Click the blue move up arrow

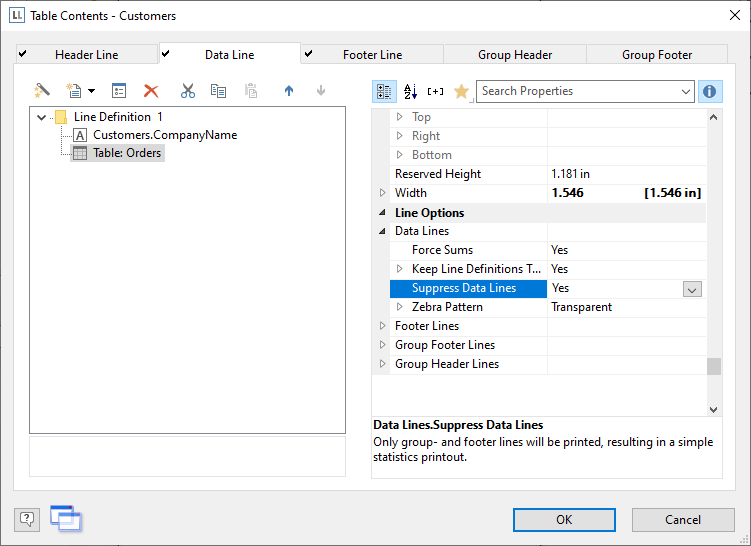[x=289, y=91]
